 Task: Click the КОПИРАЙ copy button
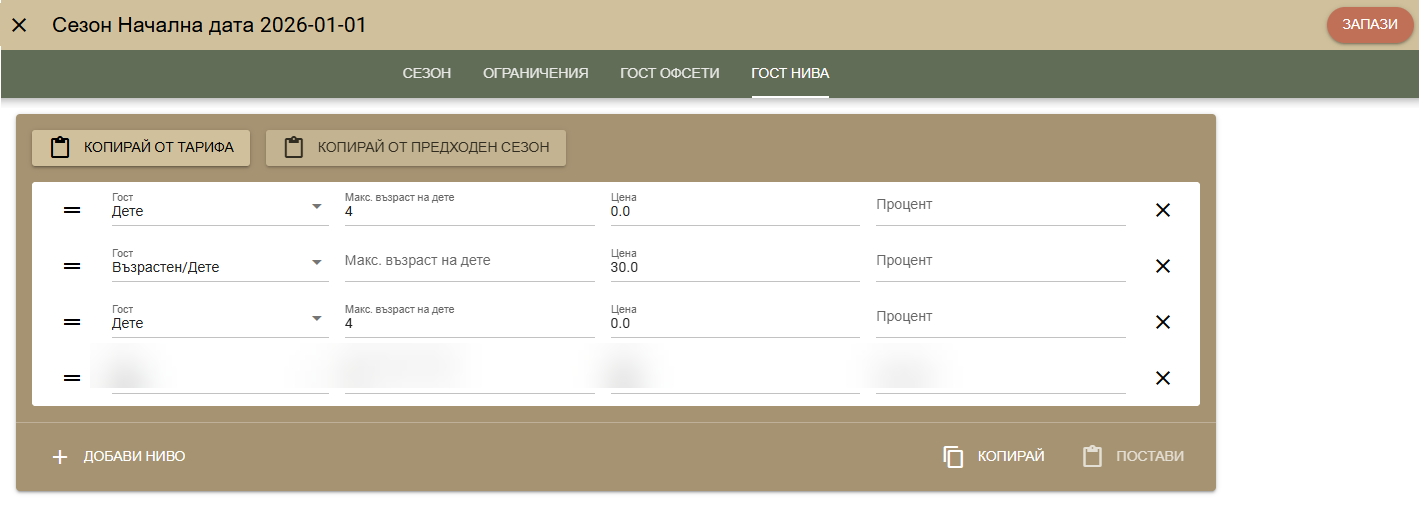[994, 457]
